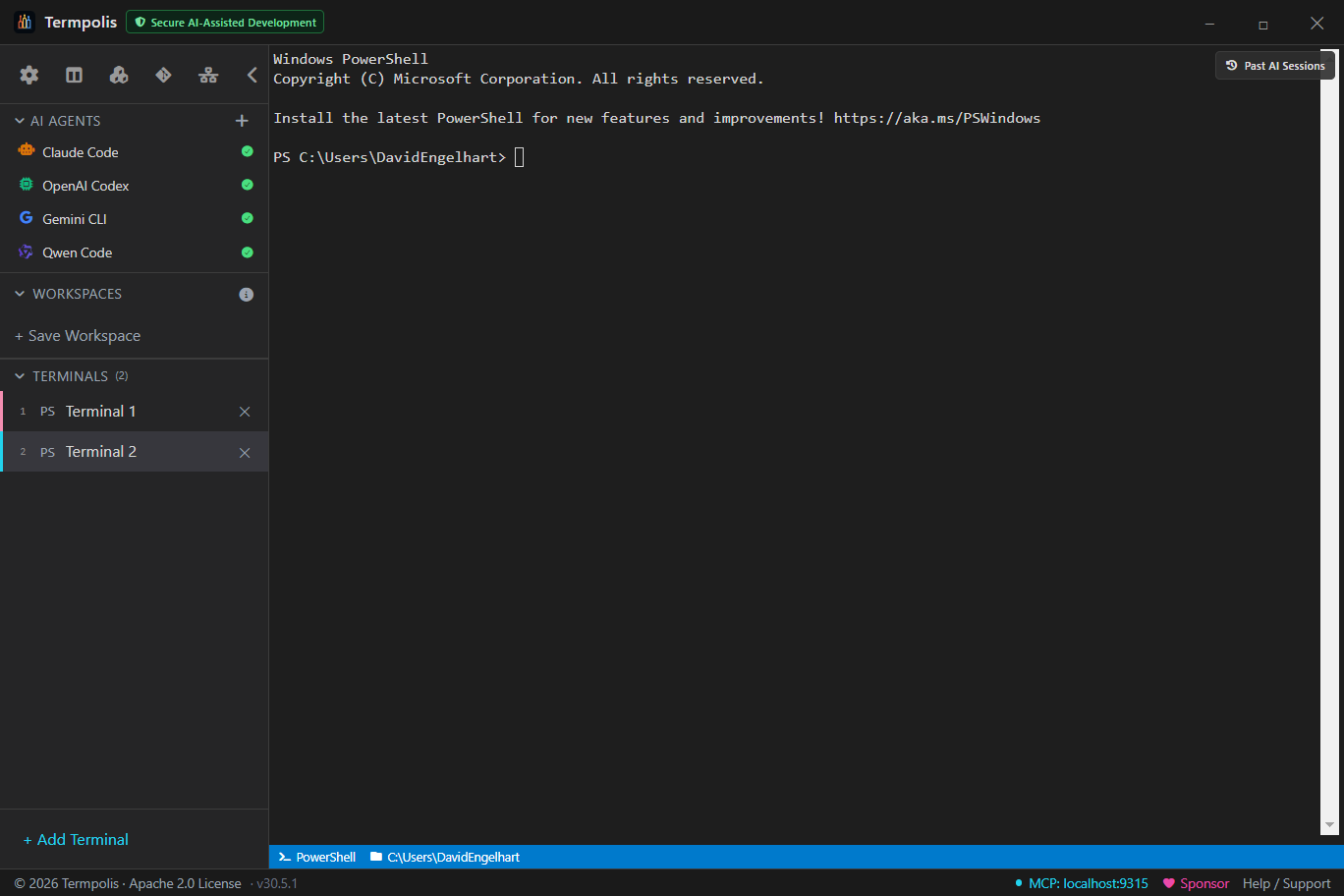Click the 'Windows PowerShell' header line
1344x896 pixels.
[x=351, y=59]
